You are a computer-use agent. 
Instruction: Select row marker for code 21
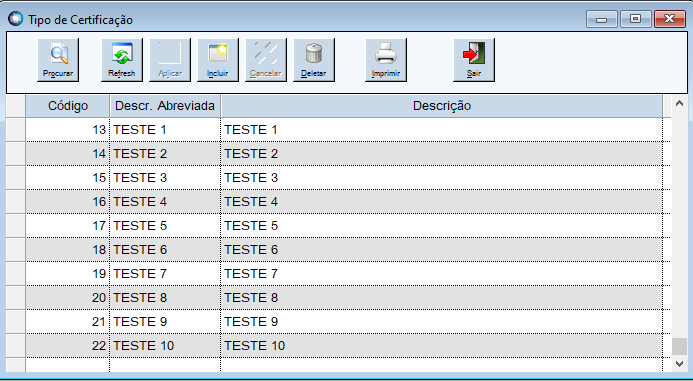[x=16, y=321]
